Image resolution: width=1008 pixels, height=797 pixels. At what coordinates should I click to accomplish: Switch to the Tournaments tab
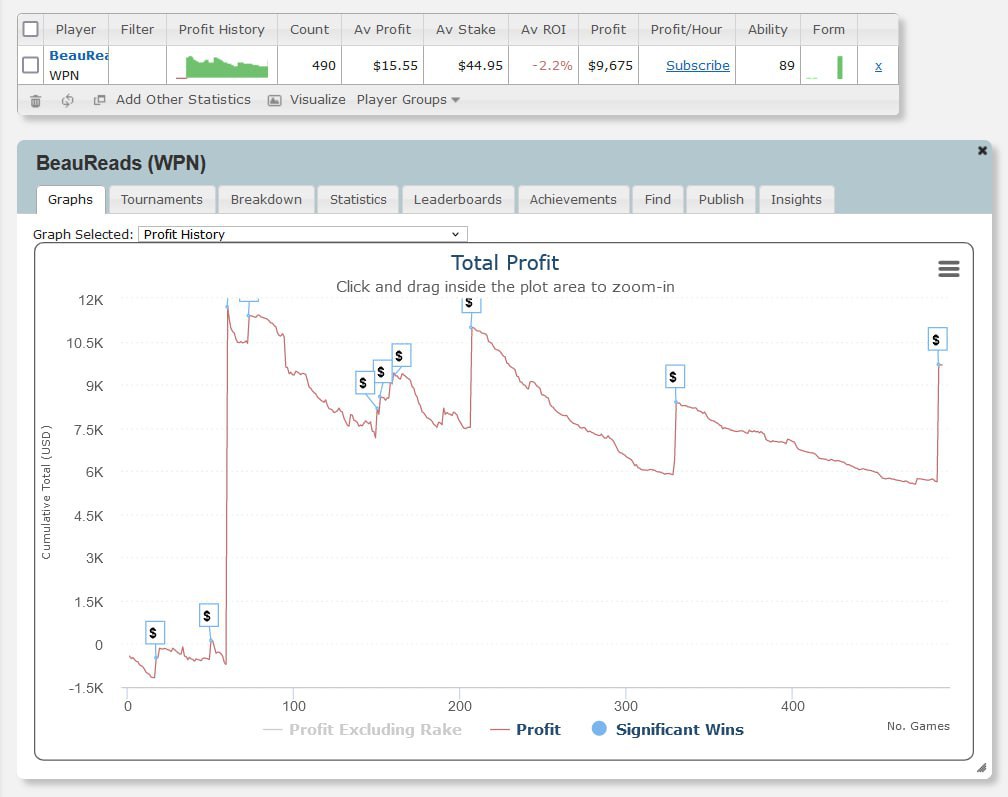(x=161, y=199)
